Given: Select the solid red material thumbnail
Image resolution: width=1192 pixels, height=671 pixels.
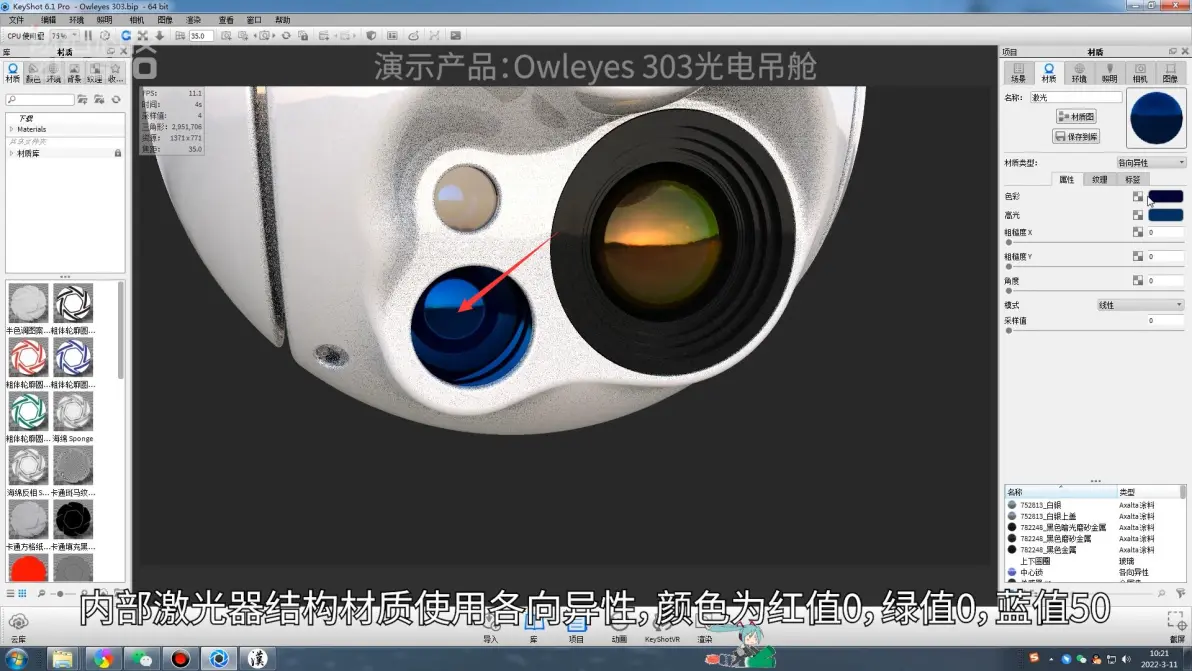Looking at the screenshot, I should pos(28,568).
